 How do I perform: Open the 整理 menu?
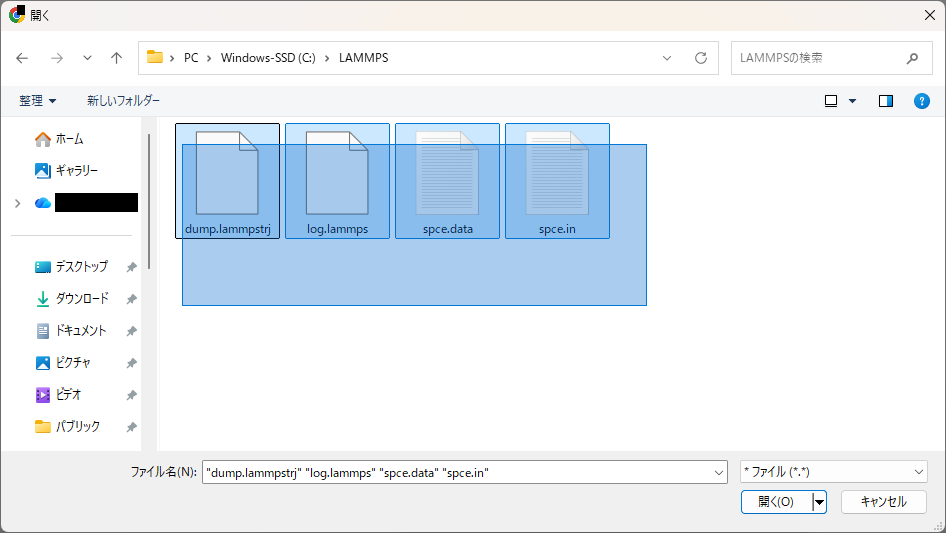[38, 101]
